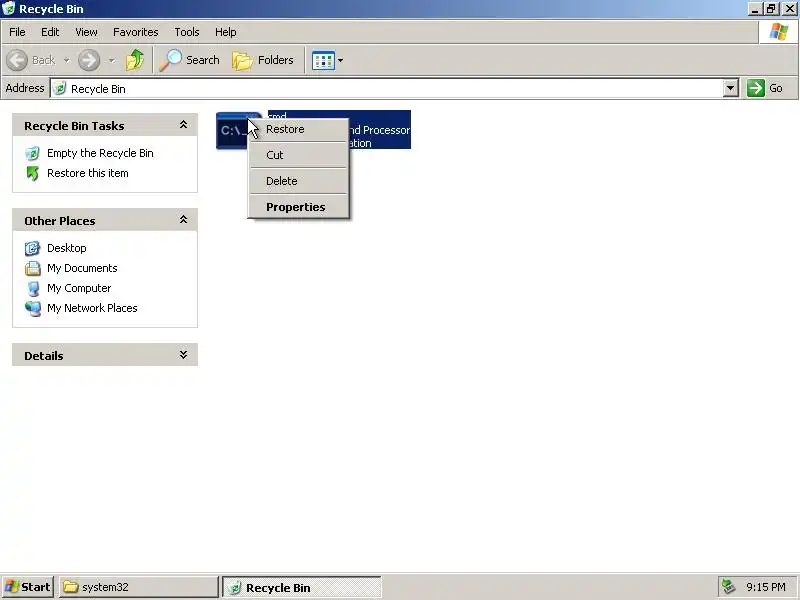Viewport: 800px width, 600px height.
Task: Open the Help menu
Action: point(226,32)
